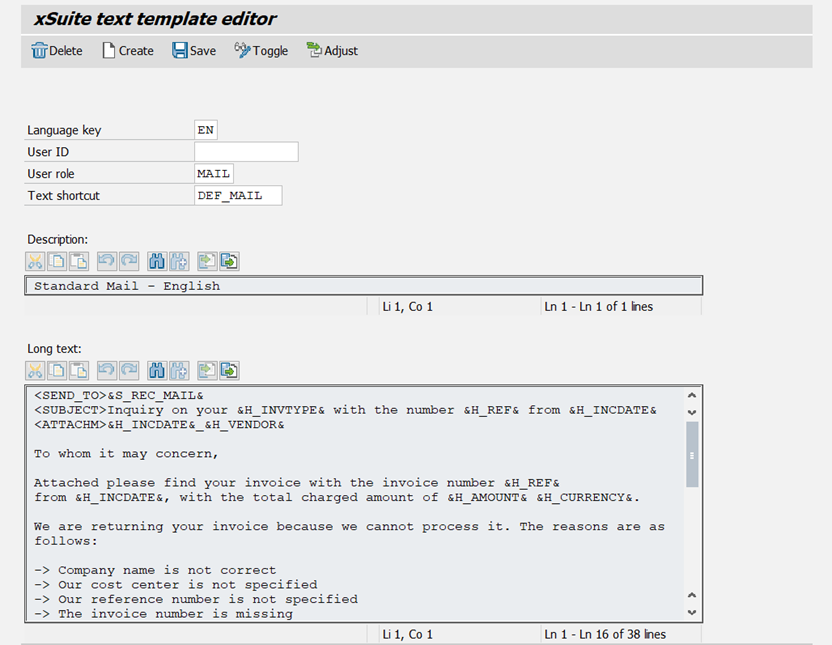The width and height of the screenshot is (832, 645).
Task: Activate the Adjust function
Action: pos(331,50)
